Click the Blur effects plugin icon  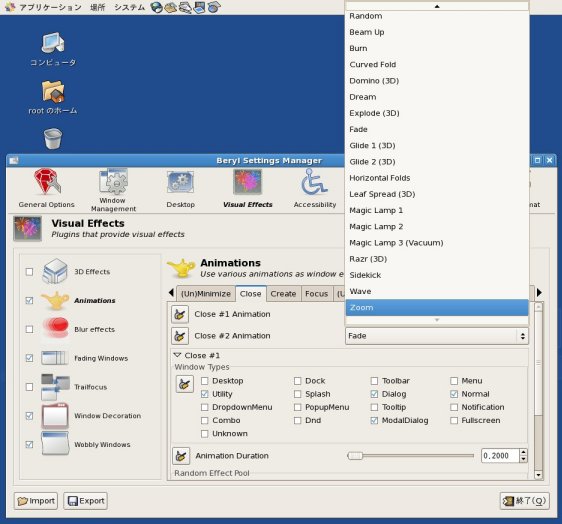[55, 328]
